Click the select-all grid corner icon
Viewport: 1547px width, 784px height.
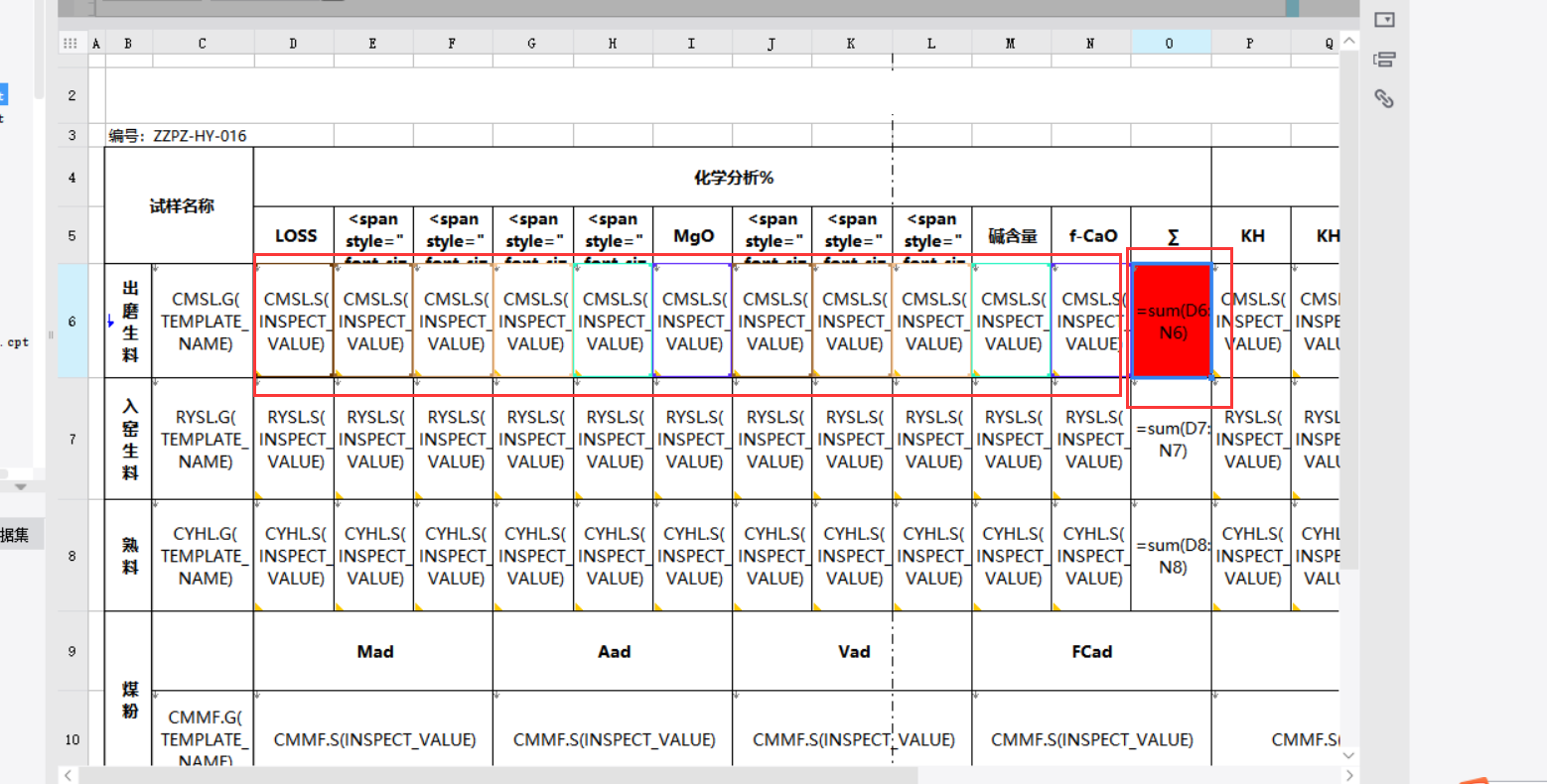click(x=70, y=43)
